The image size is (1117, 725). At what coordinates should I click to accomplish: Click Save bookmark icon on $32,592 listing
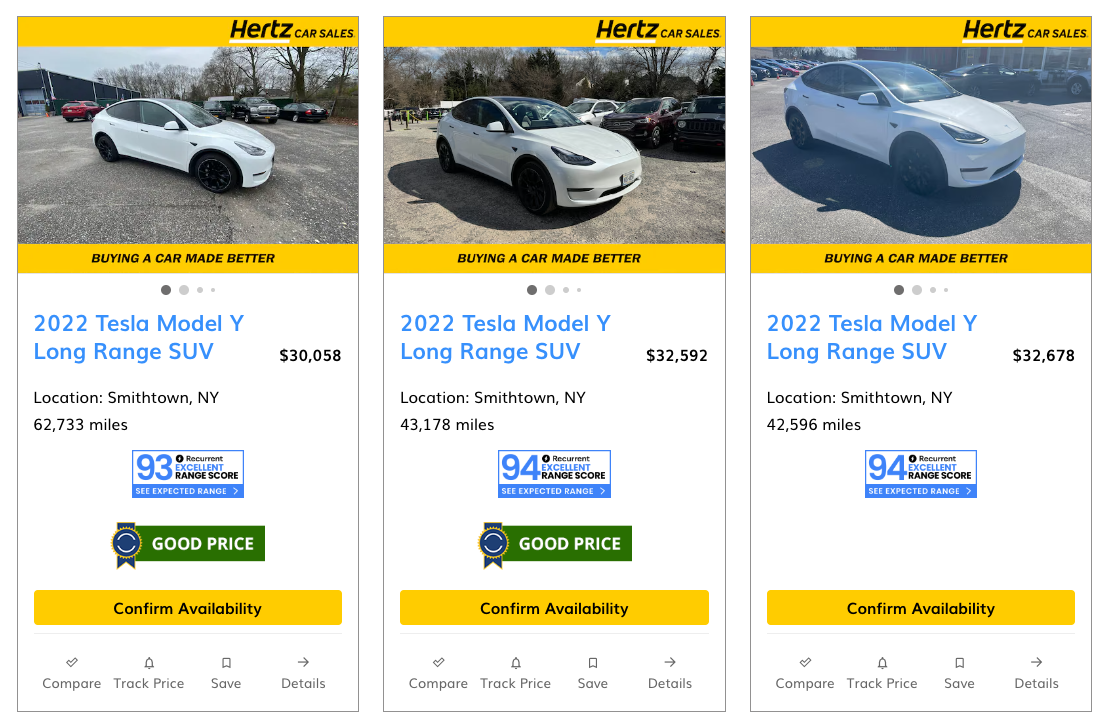click(x=593, y=662)
